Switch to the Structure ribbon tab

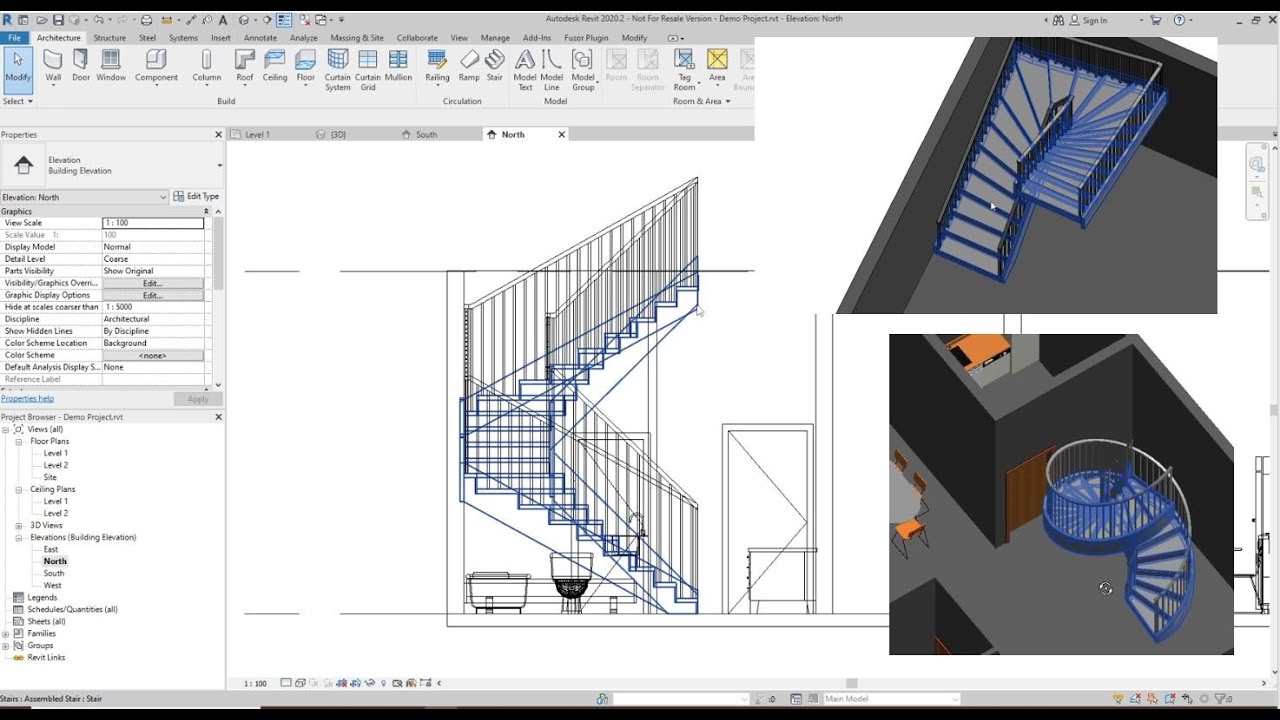coord(109,38)
